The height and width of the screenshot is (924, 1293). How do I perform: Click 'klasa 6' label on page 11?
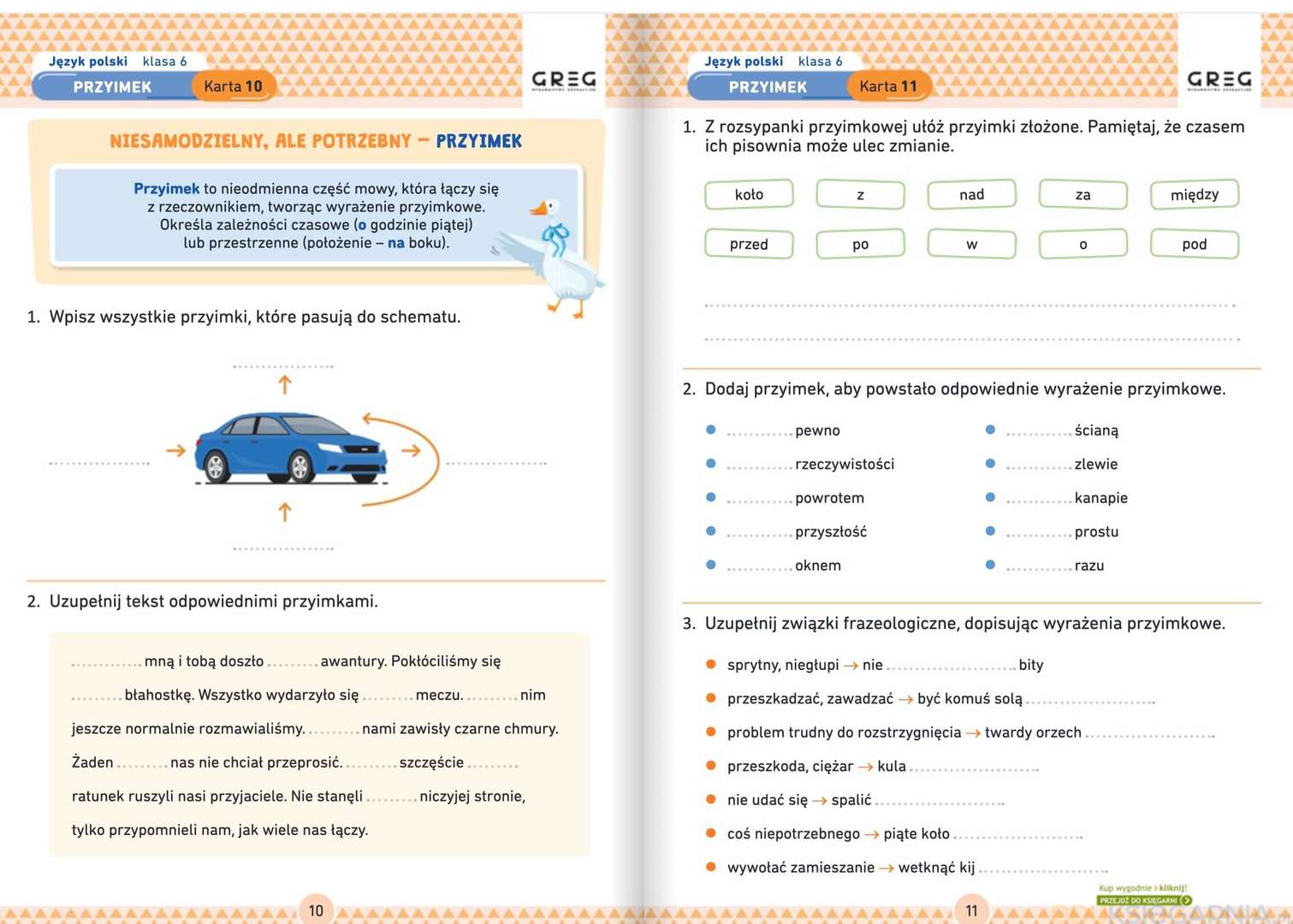tap(820, 62)
